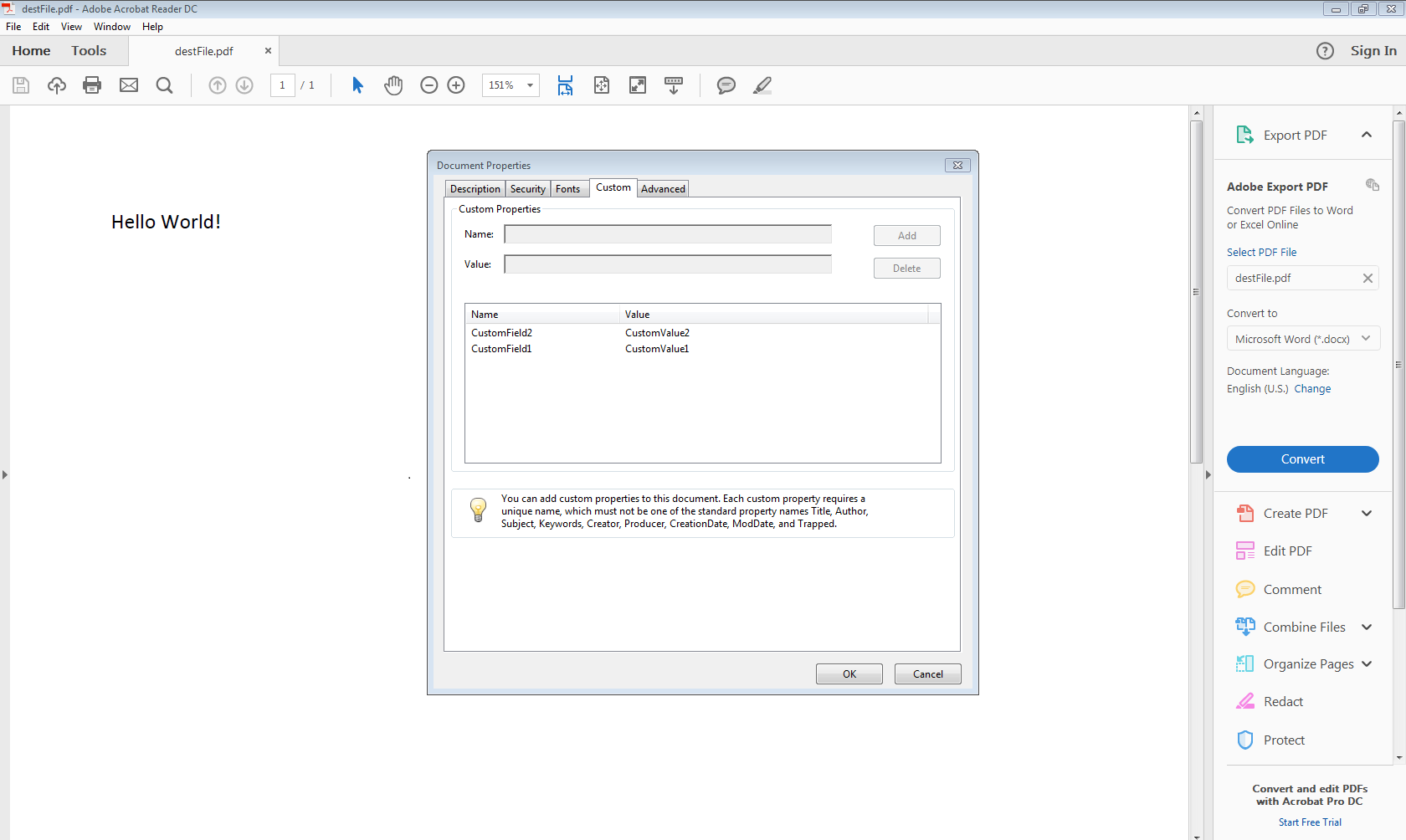
Task: Collapse the Export PDF section
Action: click(1367, 134)
